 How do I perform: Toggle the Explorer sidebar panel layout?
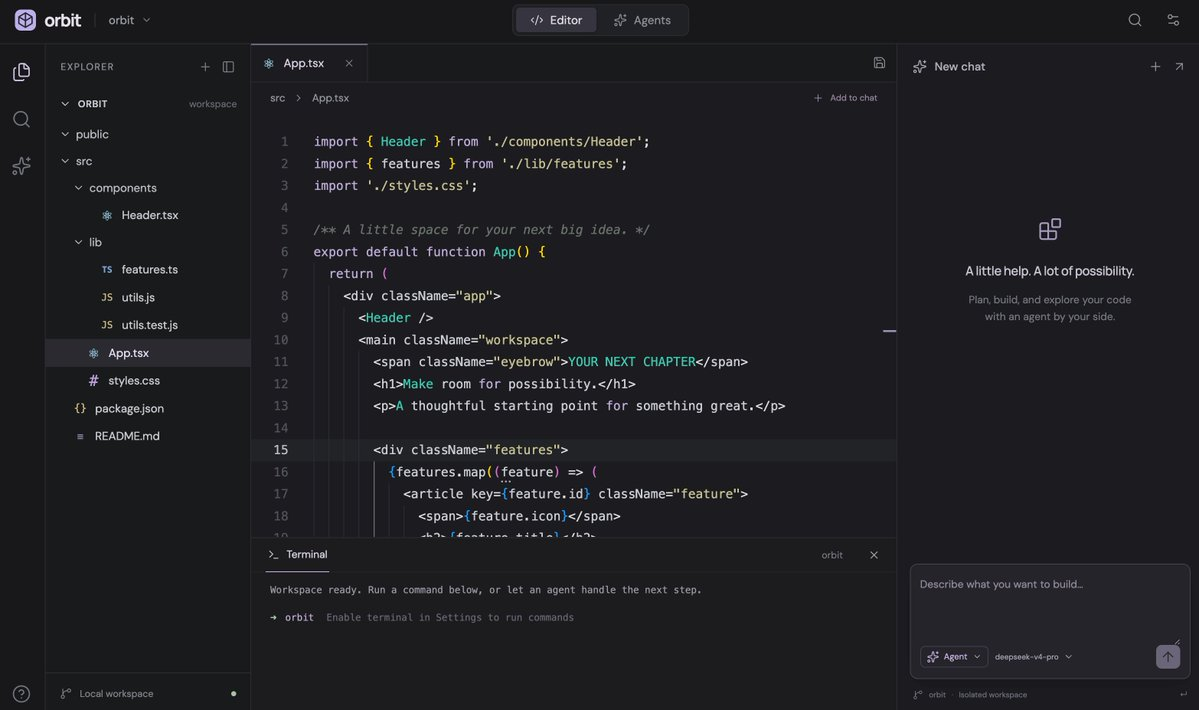click(x=228, y=67)
